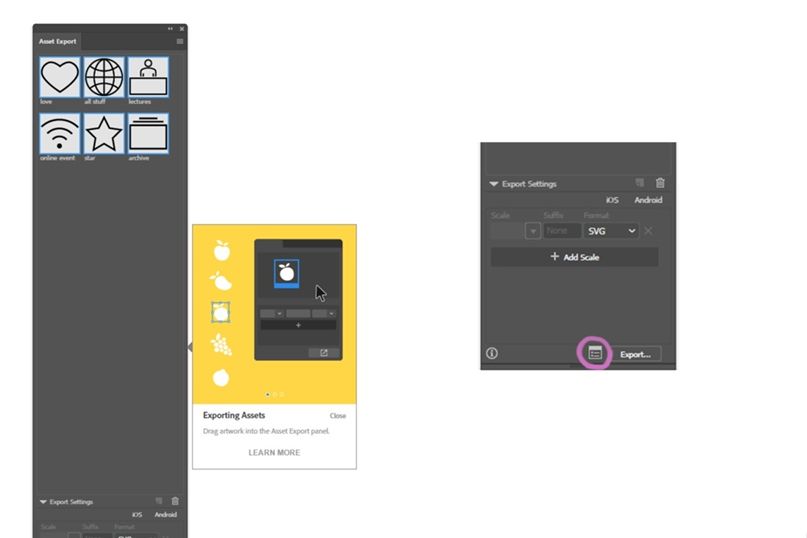
Task: Click the info icon beside Export
Action: 492,353
